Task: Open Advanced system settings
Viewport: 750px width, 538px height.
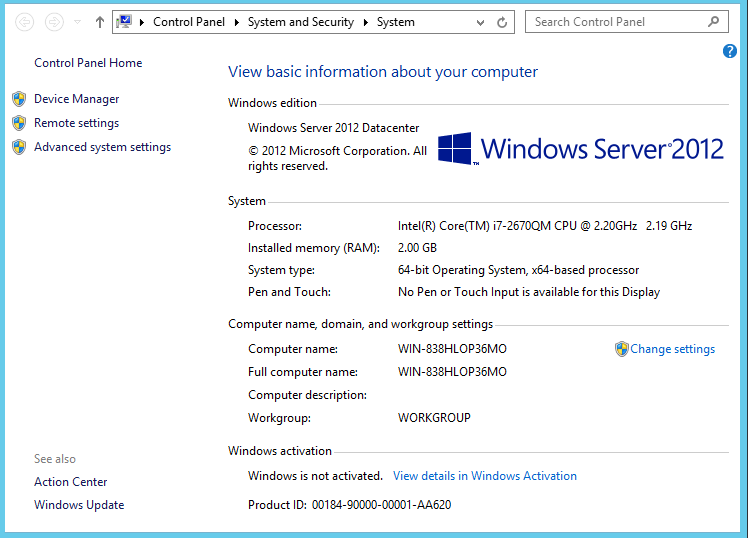Action: 102,147
